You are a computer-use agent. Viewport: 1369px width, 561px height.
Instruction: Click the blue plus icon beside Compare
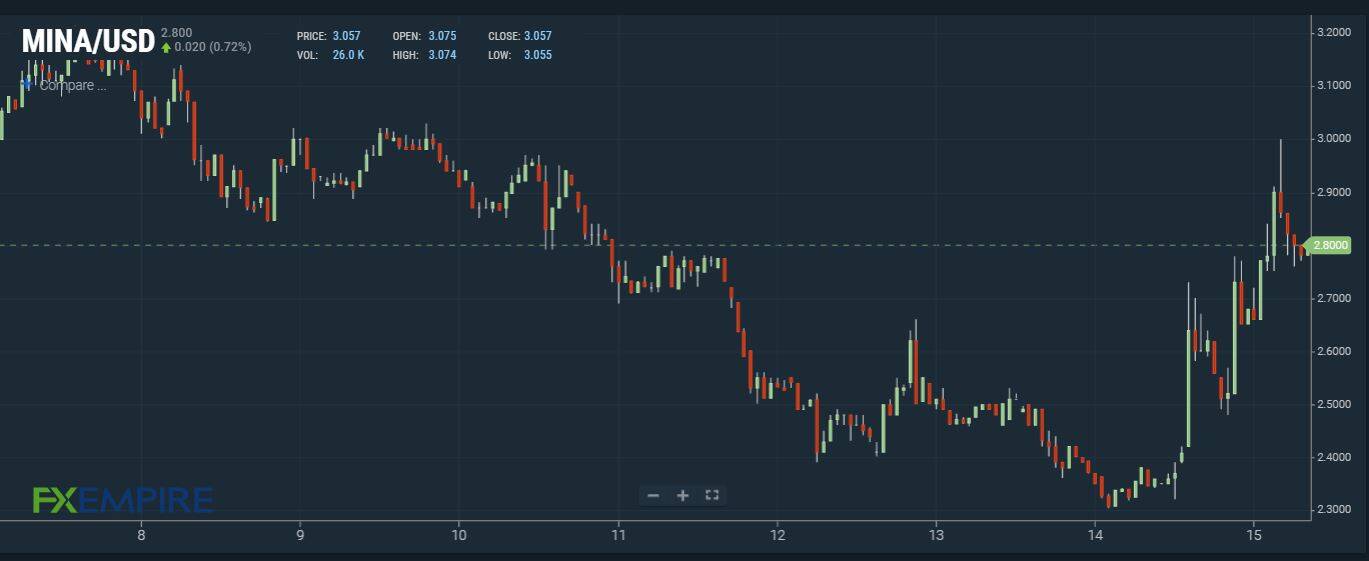pos(27,85)
